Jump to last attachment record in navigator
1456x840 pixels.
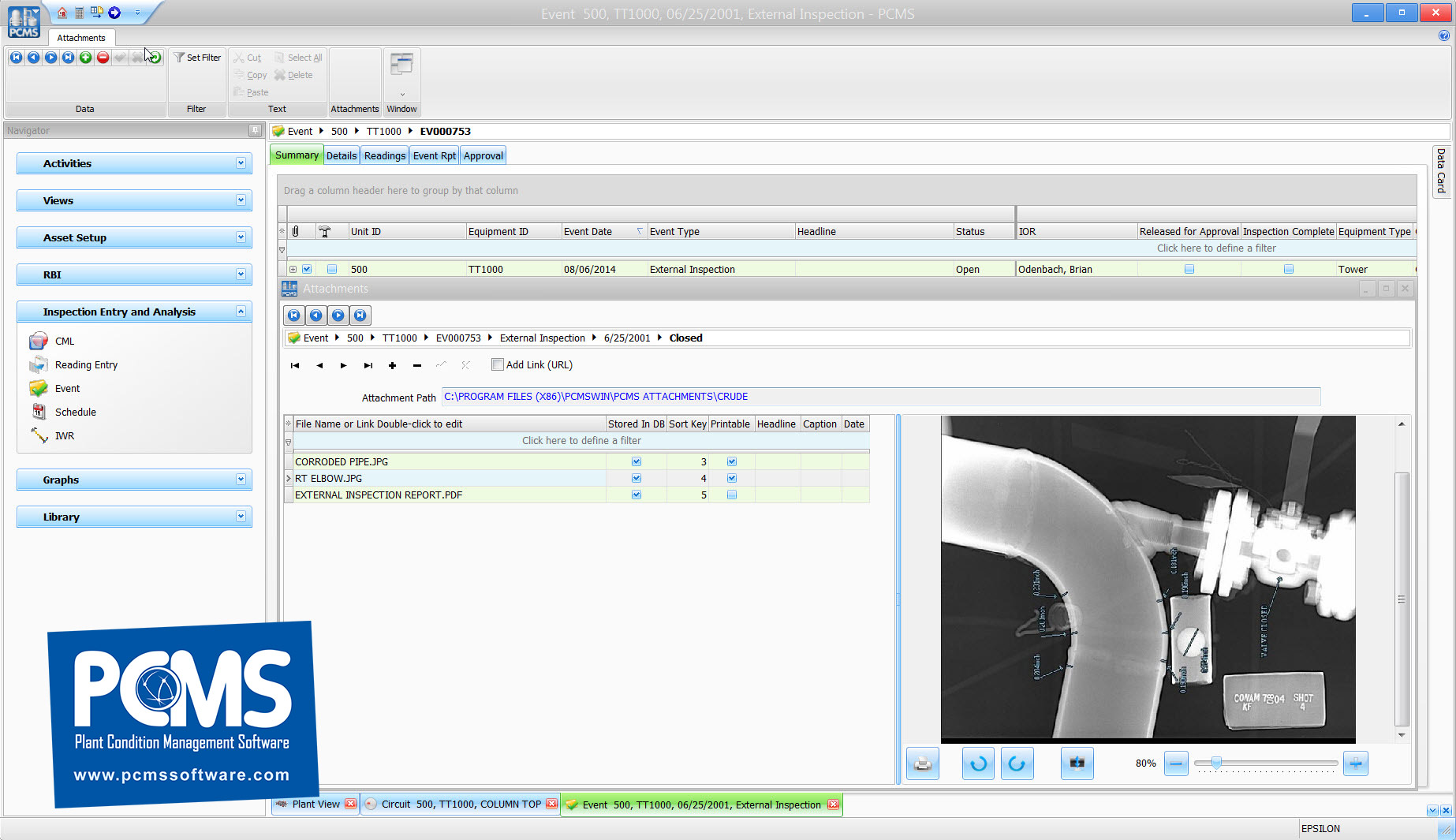pos(368,365)
